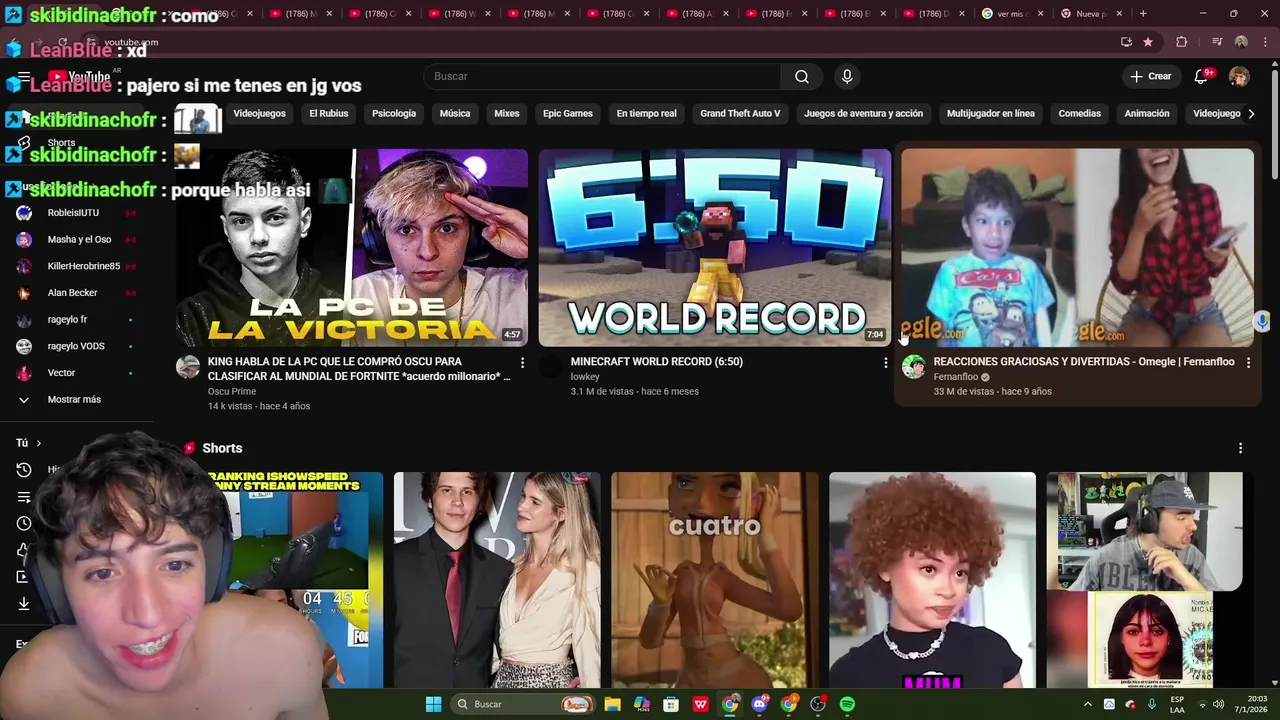Open rageylo VODS subscription channel
Viewport: 1280px width, 720px height.
pyautogui.click(x=75, y=346)
